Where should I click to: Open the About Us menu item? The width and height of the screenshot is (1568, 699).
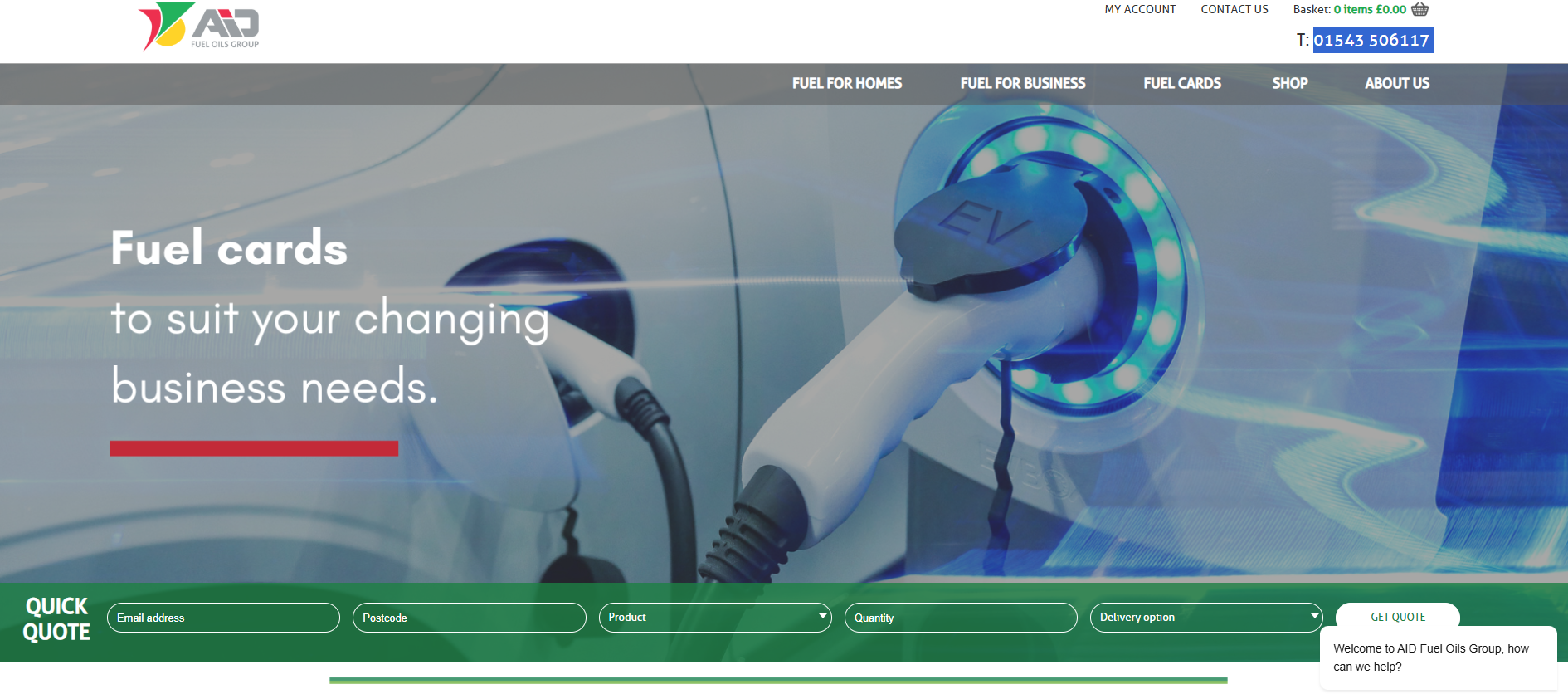point(1396,83)
